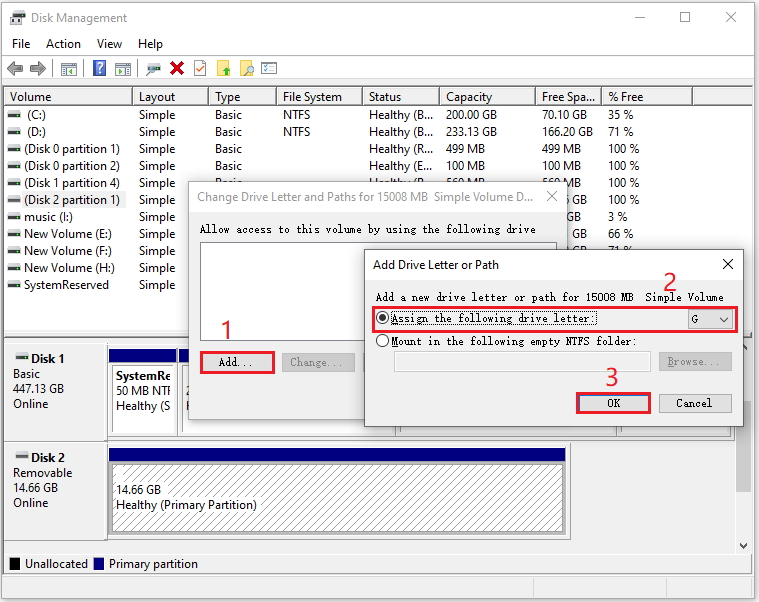This screenshot has width=759, height=602.
Task: Open Help with the blue question-mark icon
Action: 99,68
